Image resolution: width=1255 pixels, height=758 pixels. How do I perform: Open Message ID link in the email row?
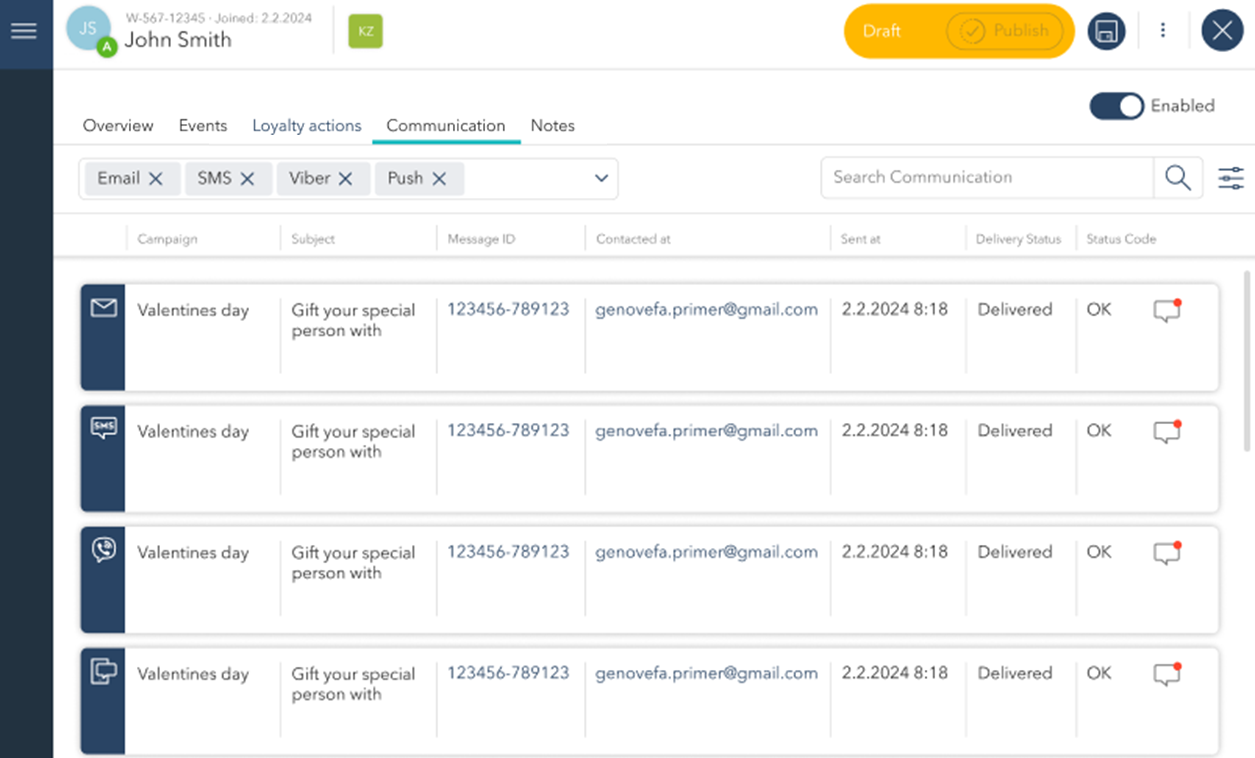(508, 310)
